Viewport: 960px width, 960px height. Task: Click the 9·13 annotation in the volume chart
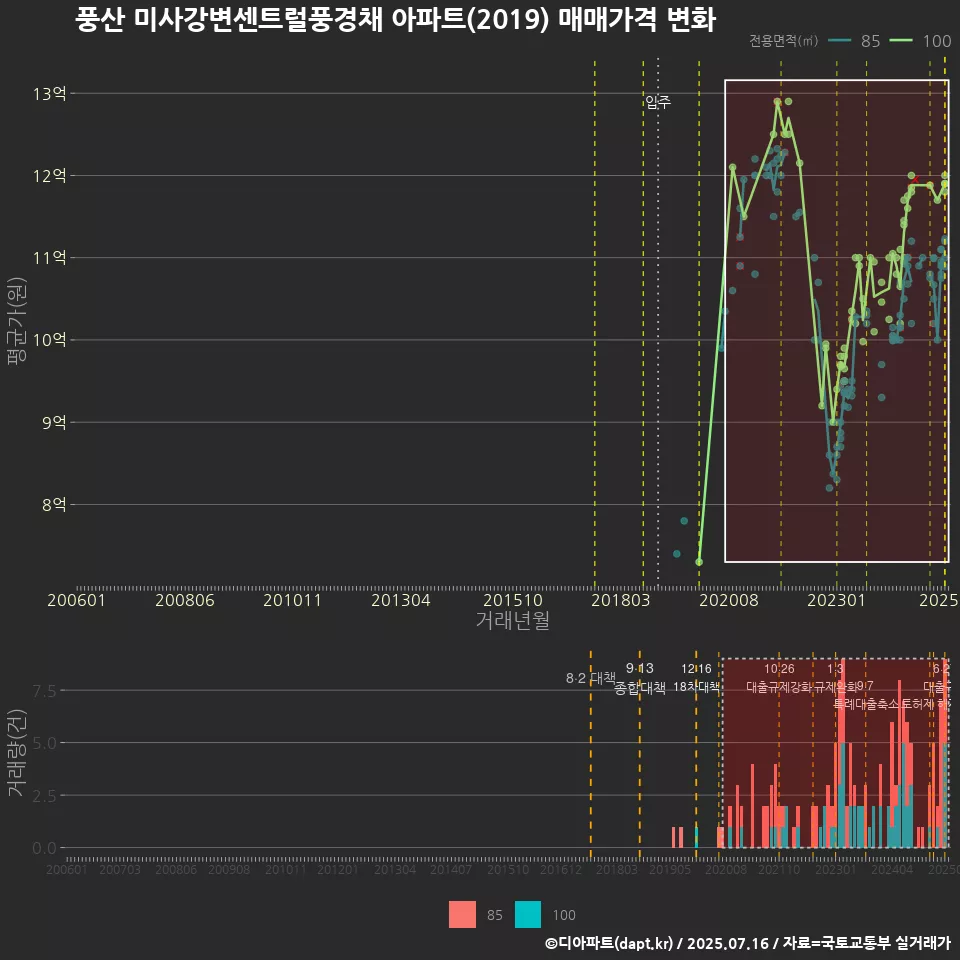pos(640,668)
